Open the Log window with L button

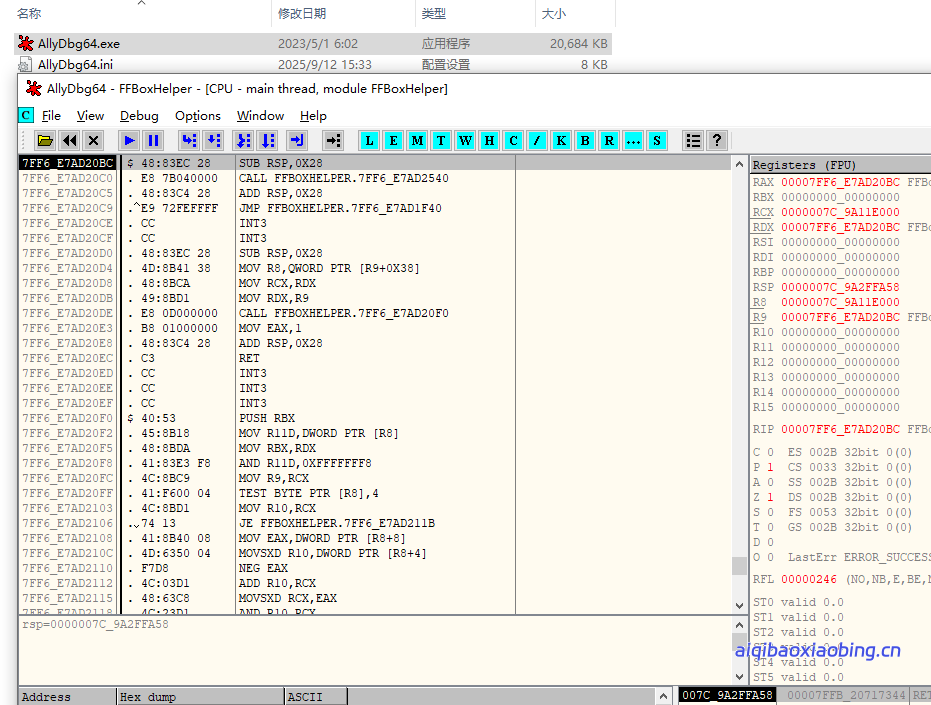[369, 141]
